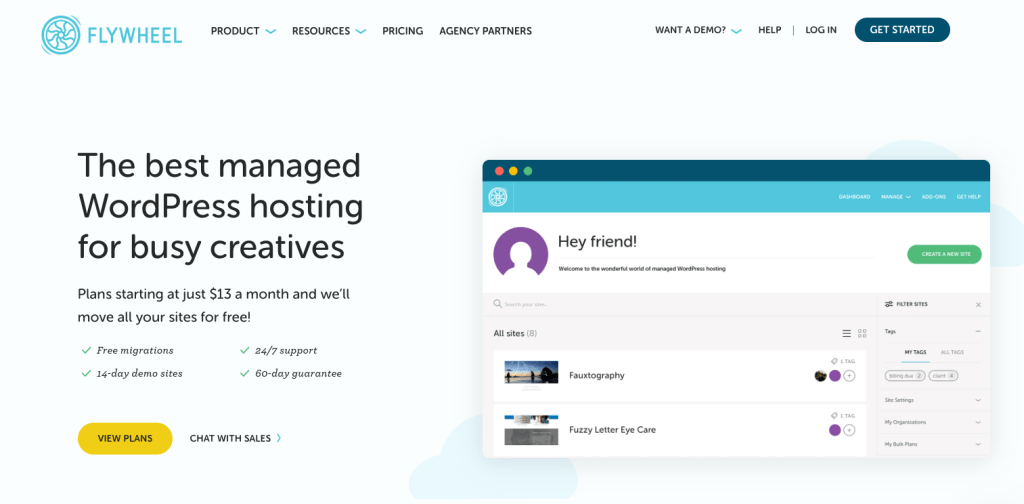
Task: Click the Search your sites field
Action: click(679, 304)
